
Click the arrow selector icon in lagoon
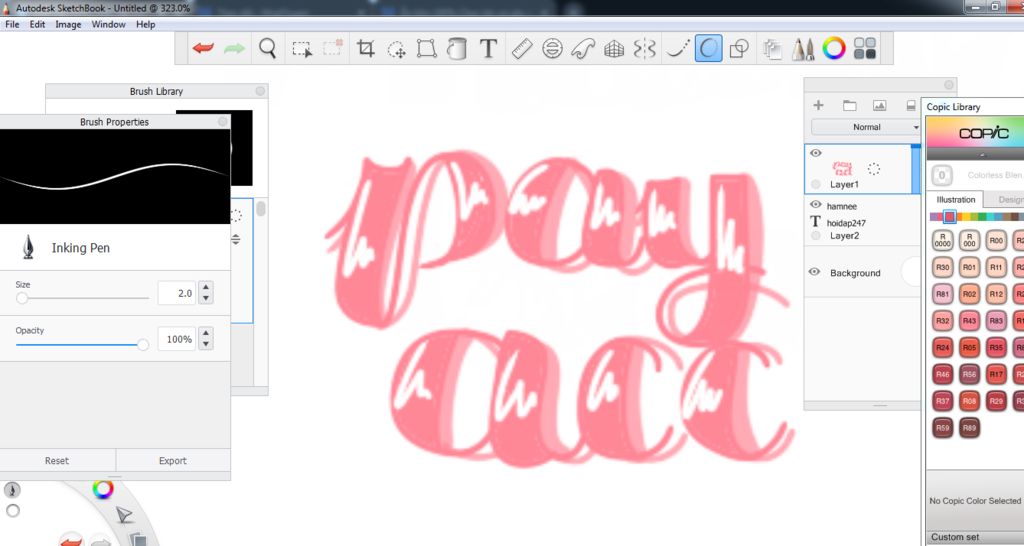click(124, 516)
